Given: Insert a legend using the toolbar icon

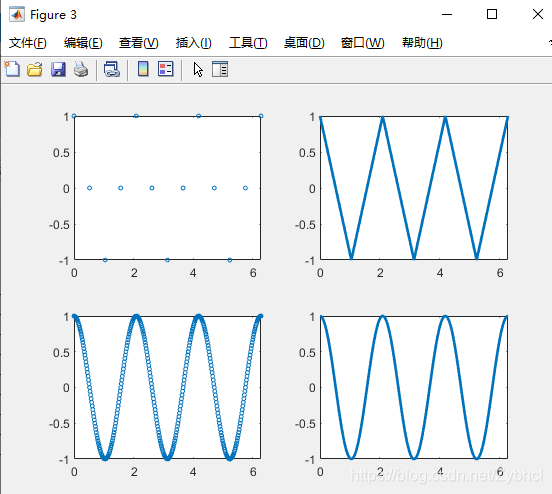Looking at the screenshot, I should pos(165,69).
